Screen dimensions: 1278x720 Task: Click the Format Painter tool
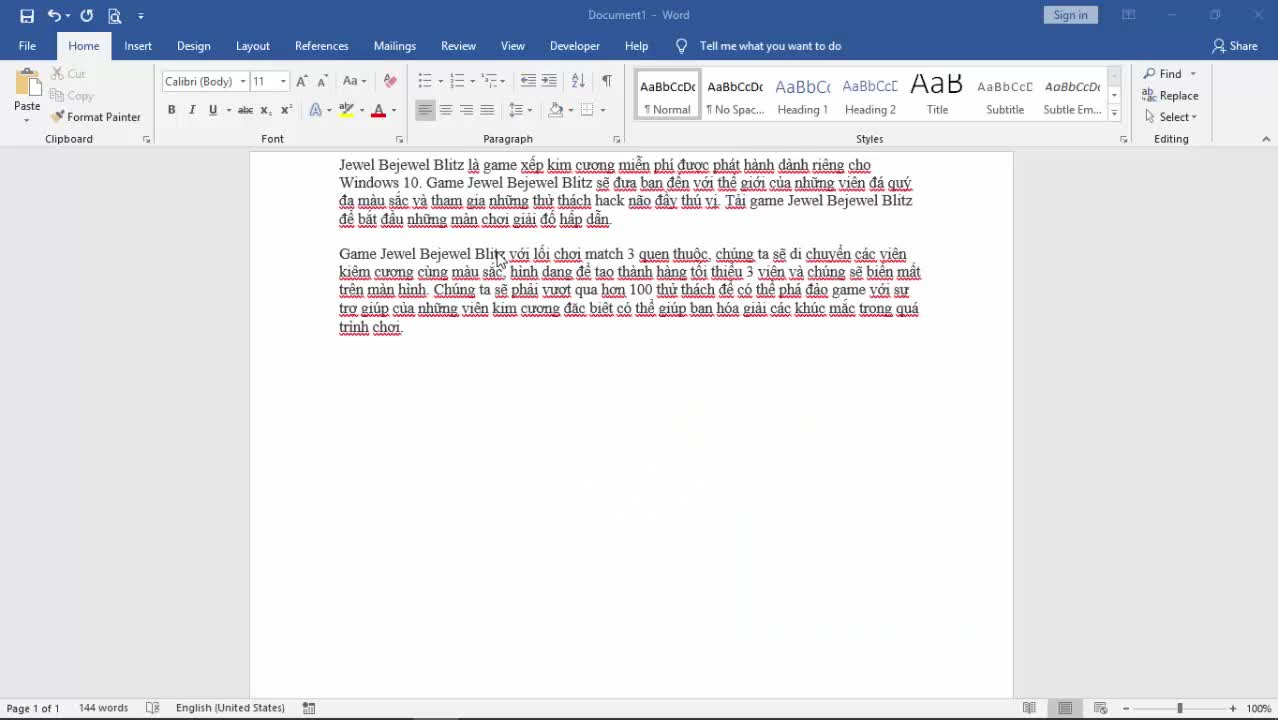point(95,117)
